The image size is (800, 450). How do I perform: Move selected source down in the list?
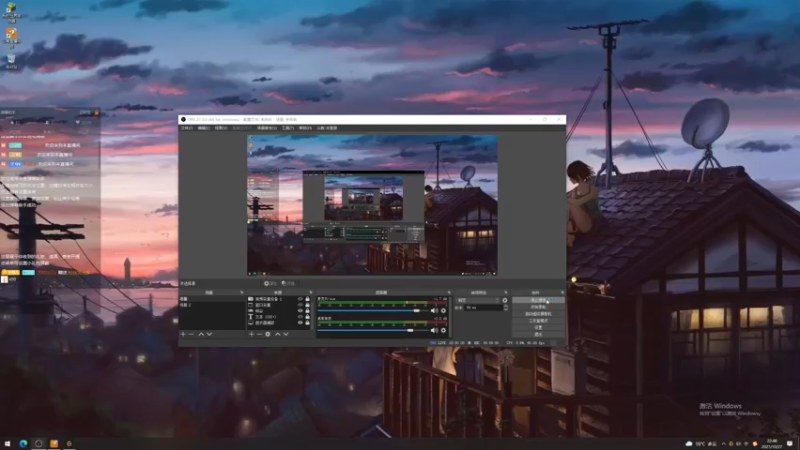pos(286,334)
